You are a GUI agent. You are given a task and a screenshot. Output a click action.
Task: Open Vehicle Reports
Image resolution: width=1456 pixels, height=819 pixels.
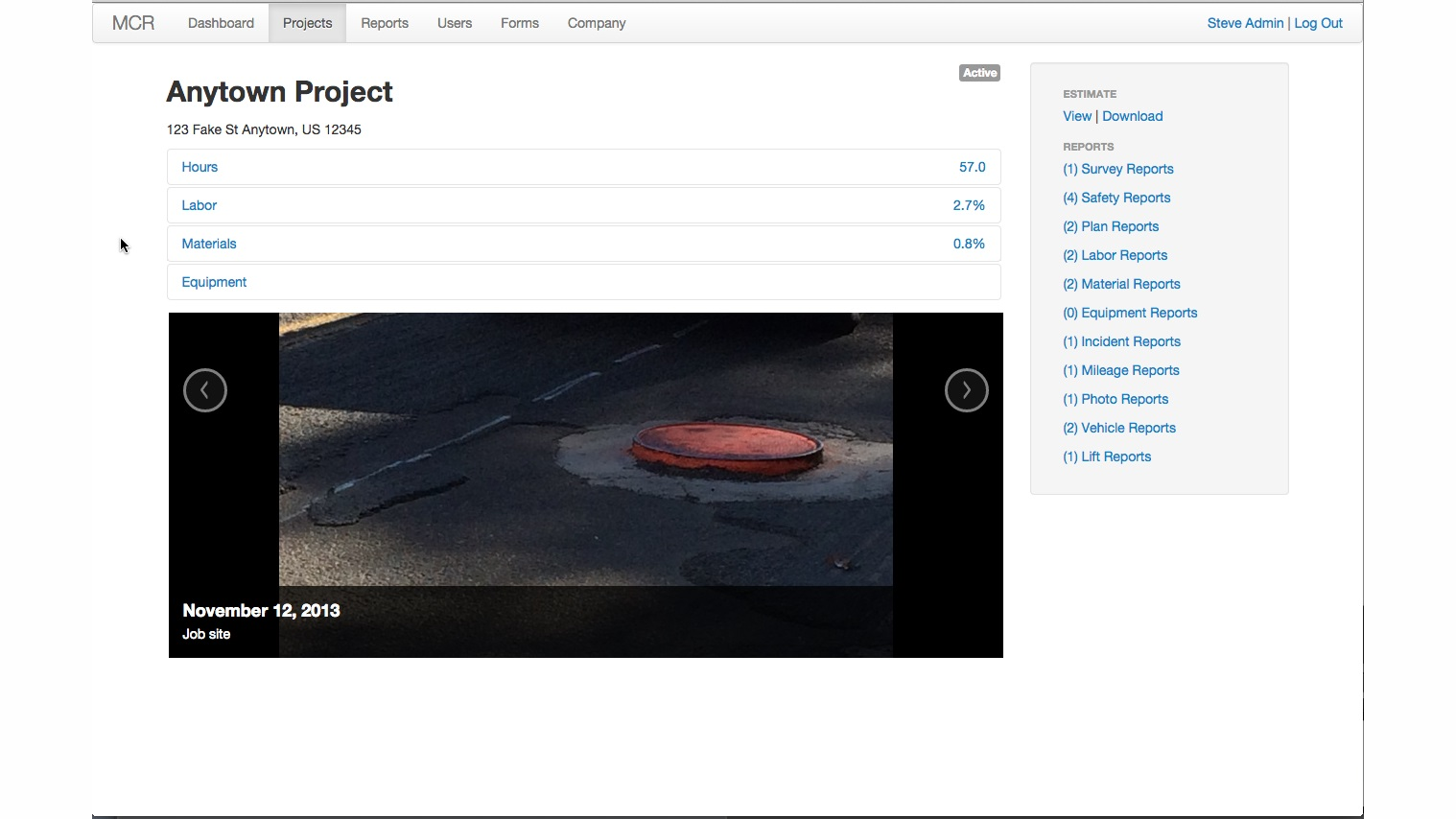[1119, 428]
